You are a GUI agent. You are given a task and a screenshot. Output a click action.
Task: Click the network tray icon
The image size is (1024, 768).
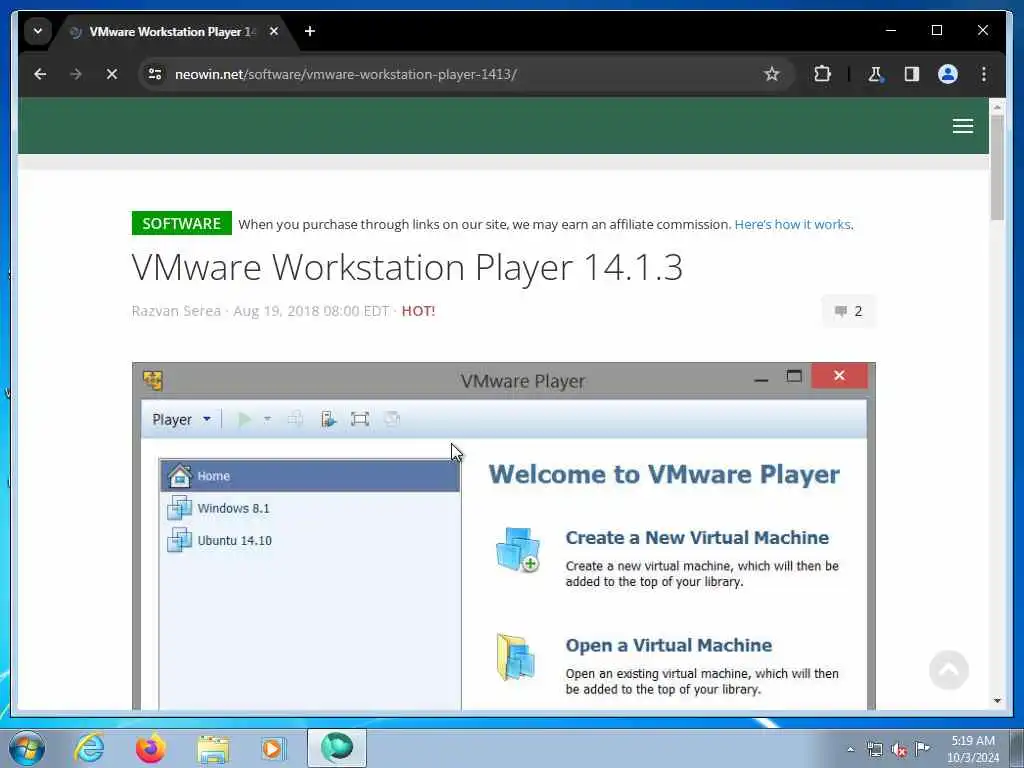(x=874, y=750)
